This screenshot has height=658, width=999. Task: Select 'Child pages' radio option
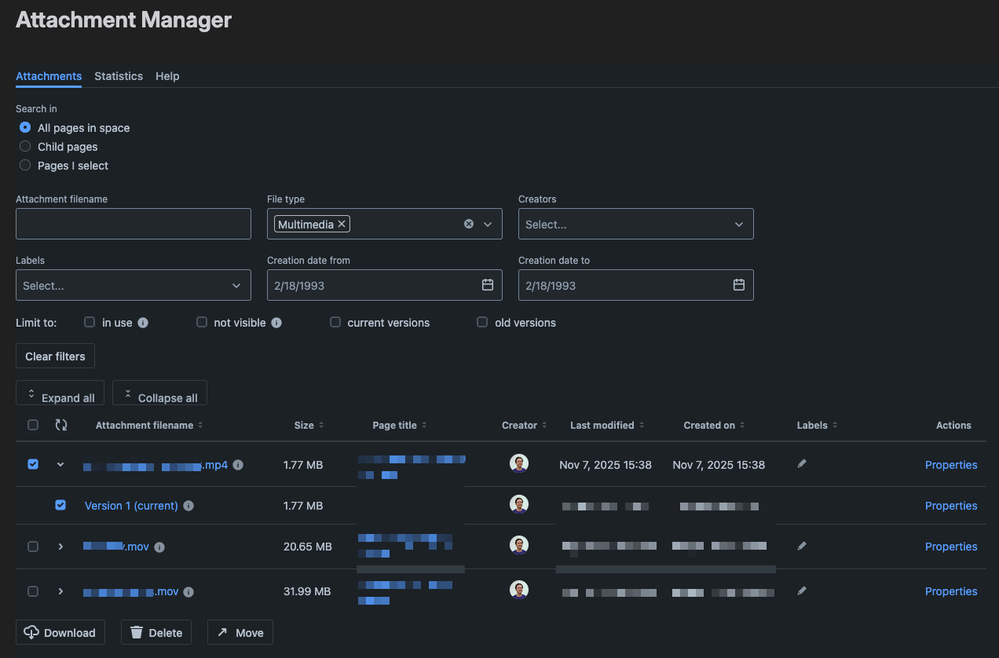[x=25, y=146]
